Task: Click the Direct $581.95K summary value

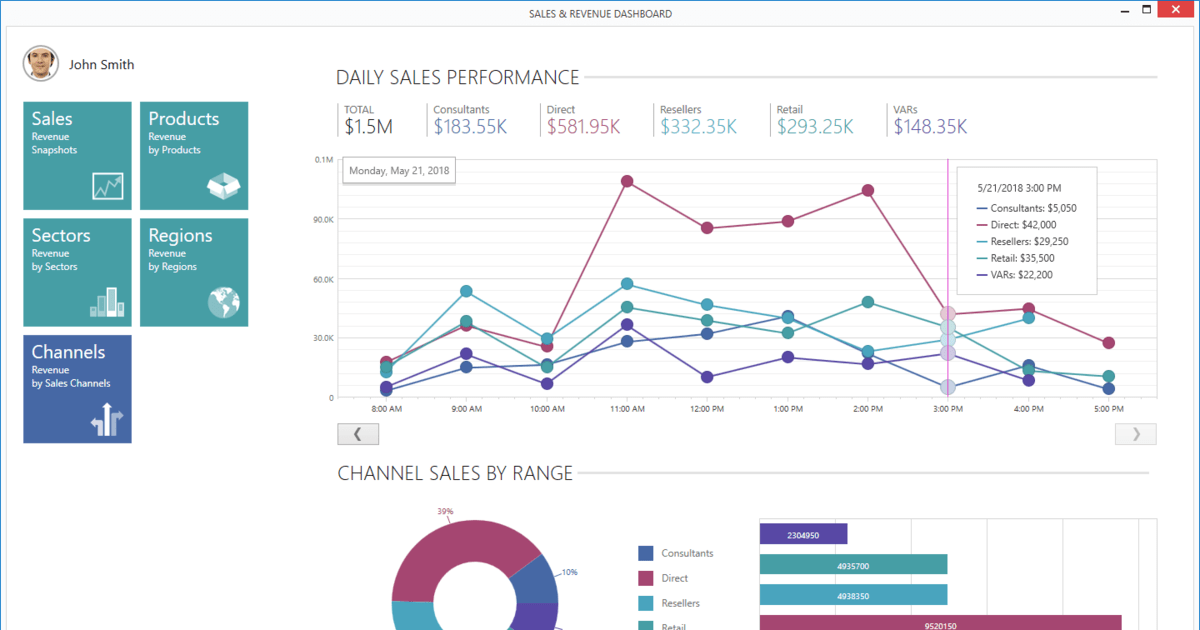Action: (583, 127)
